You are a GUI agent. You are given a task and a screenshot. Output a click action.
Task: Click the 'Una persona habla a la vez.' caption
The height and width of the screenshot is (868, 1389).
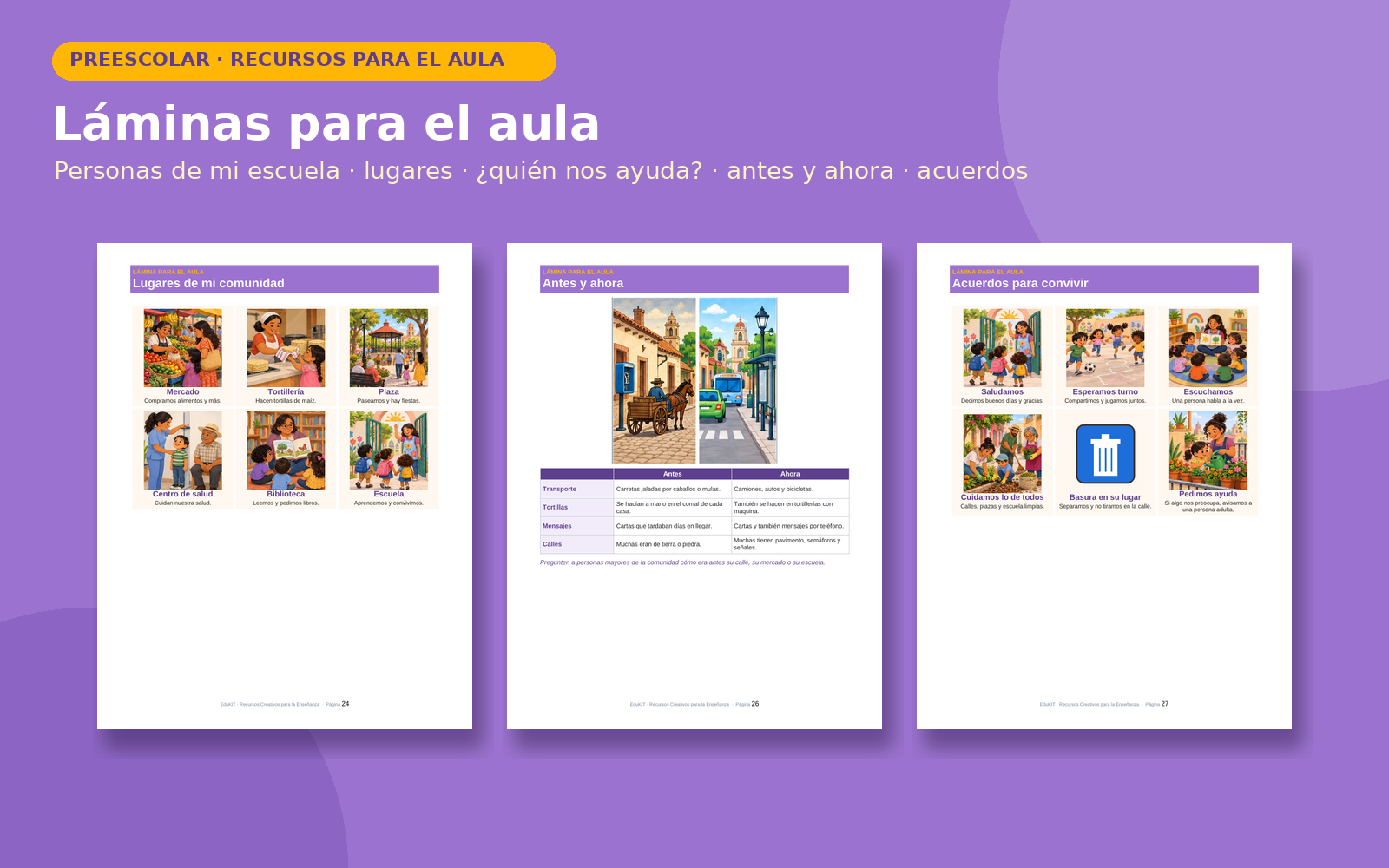click(x=1208, y=401)
